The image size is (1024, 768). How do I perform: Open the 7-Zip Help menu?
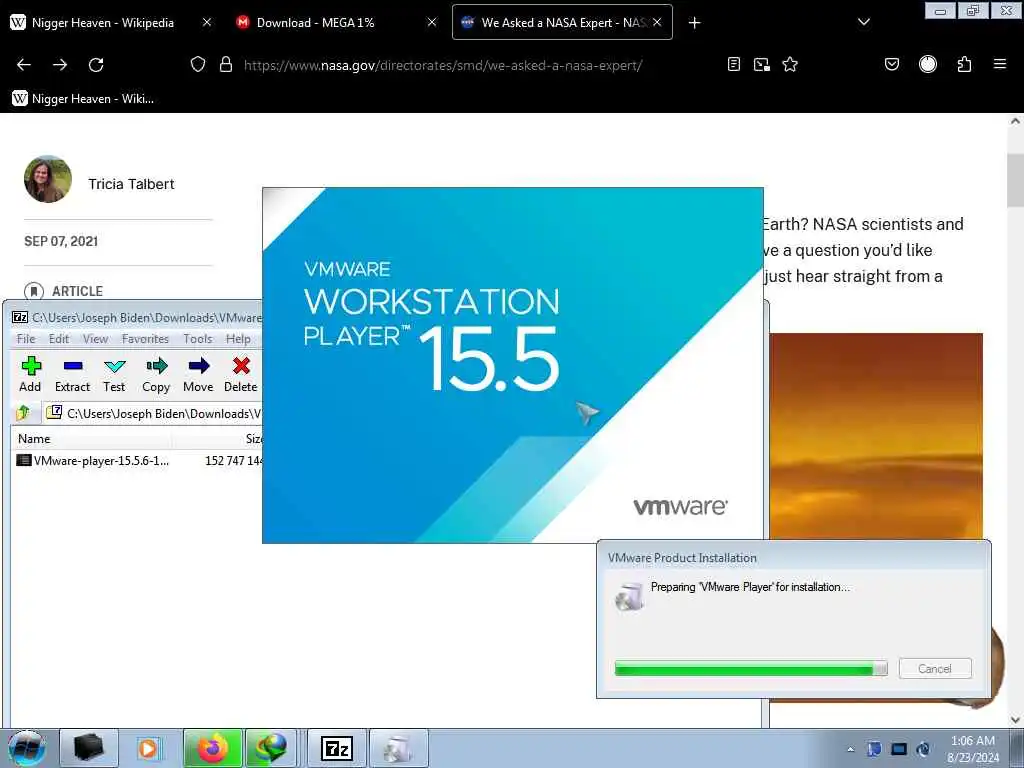coord(238,338)
